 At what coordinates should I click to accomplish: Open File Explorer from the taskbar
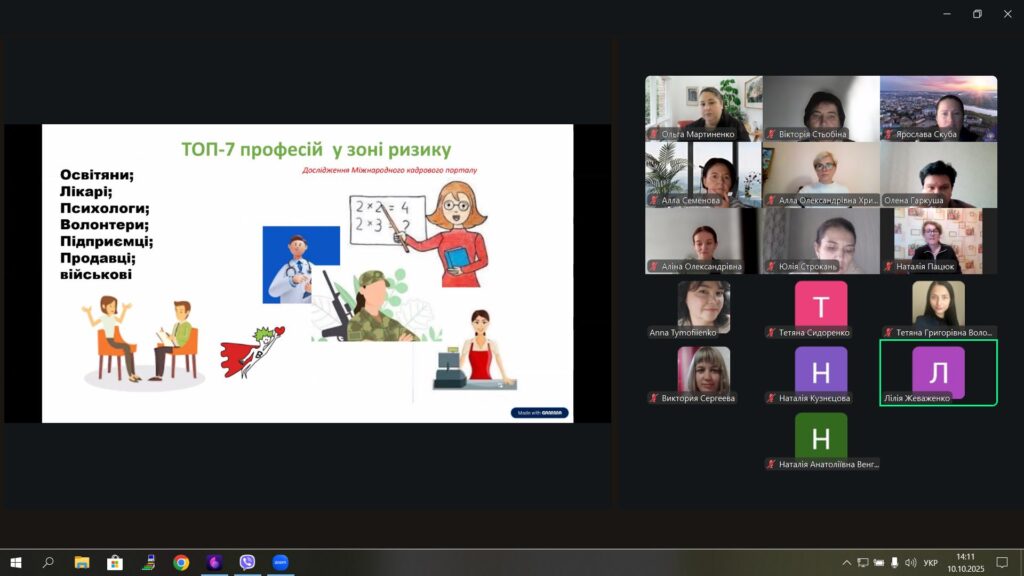pyautogui.click(x=82, y=562)
